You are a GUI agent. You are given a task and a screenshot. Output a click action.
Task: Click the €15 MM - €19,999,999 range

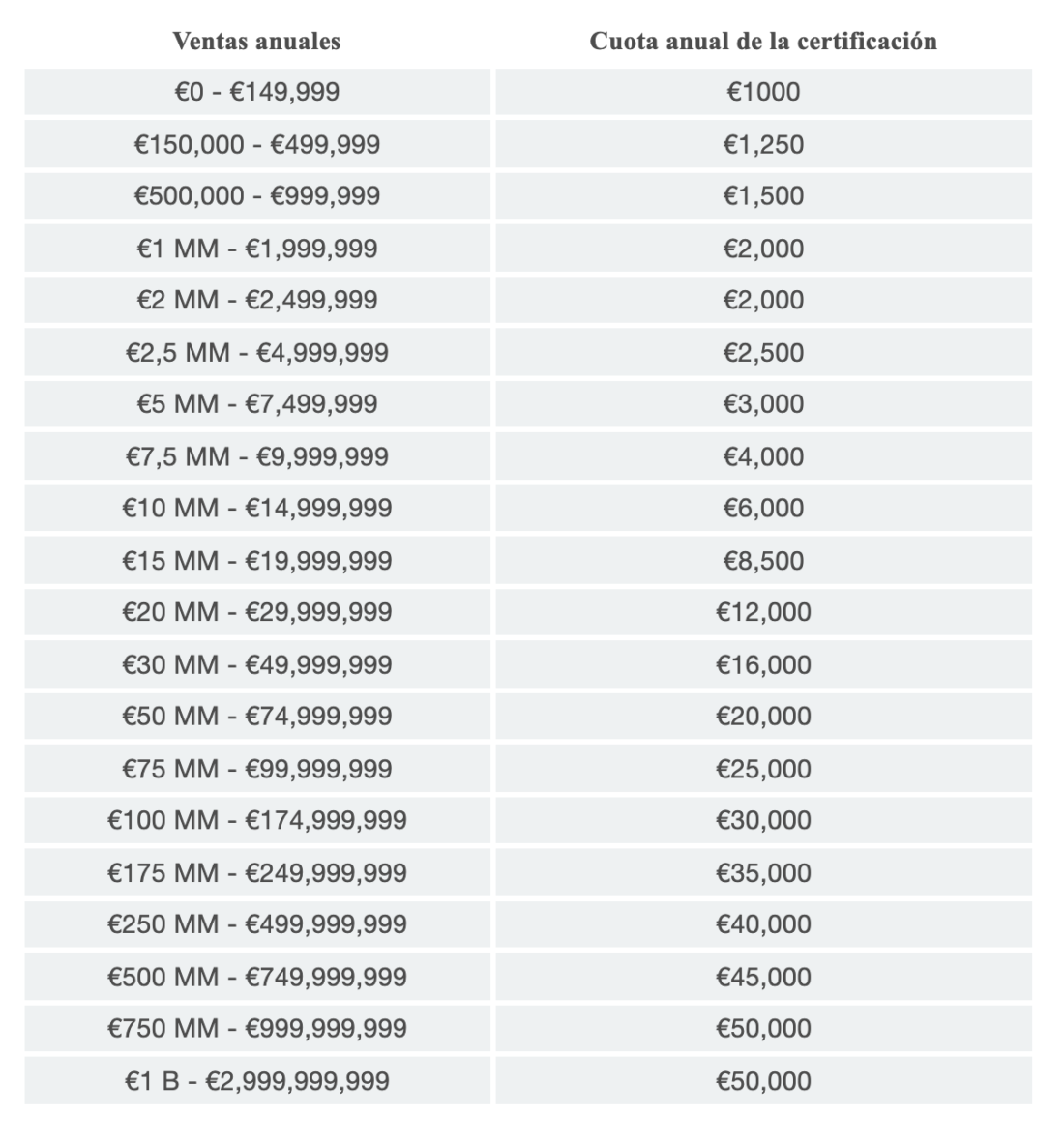[x=256, y=561]
